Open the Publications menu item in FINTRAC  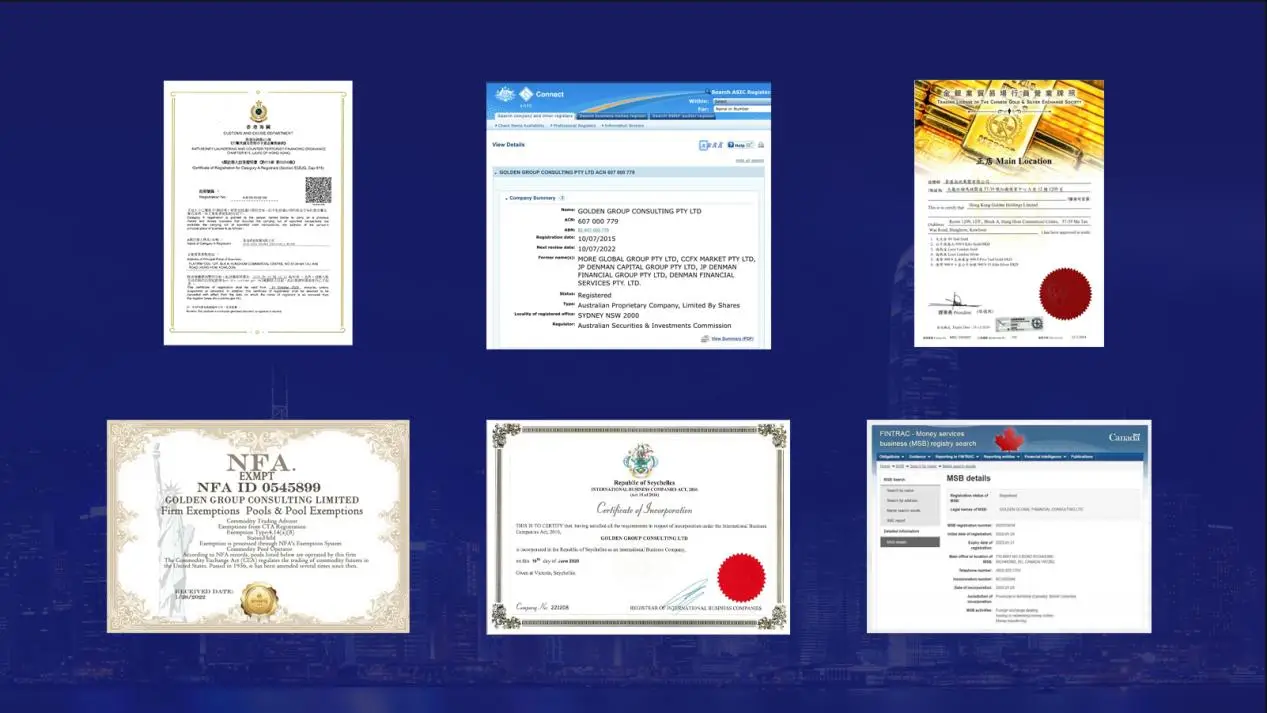[x=1081, y=457]
